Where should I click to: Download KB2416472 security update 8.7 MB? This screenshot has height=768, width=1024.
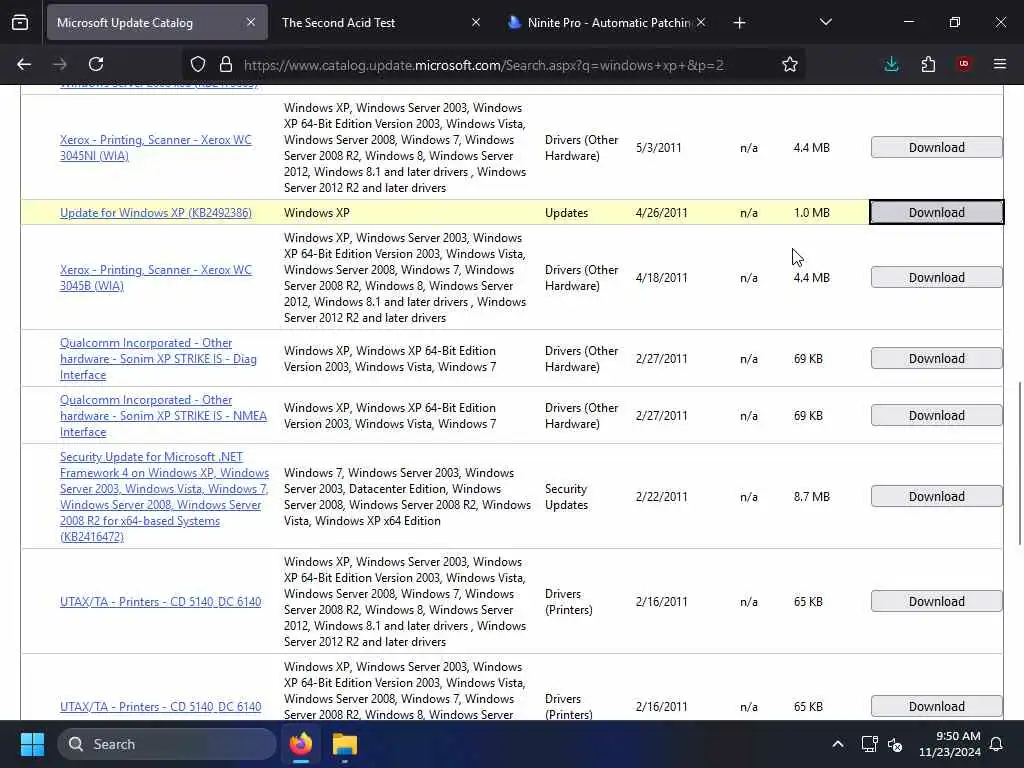936,496
